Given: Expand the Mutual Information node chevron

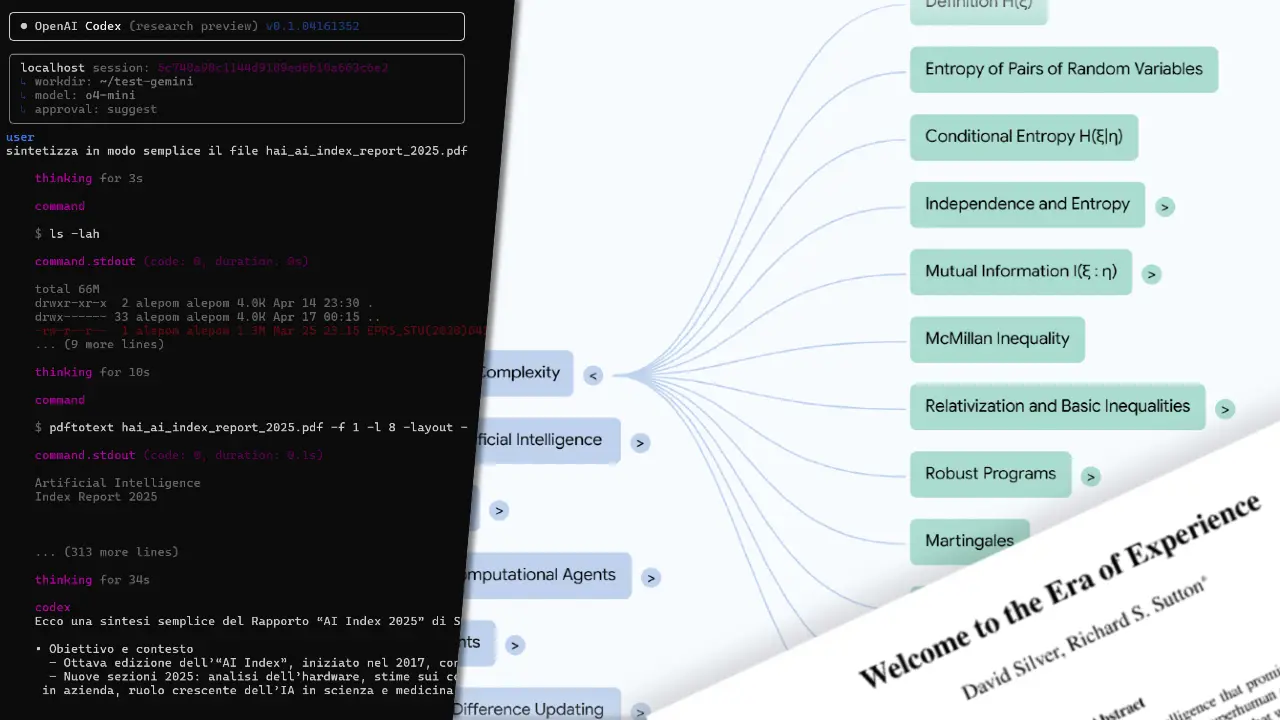Looking at the screenshot, I should [1151, 274].
